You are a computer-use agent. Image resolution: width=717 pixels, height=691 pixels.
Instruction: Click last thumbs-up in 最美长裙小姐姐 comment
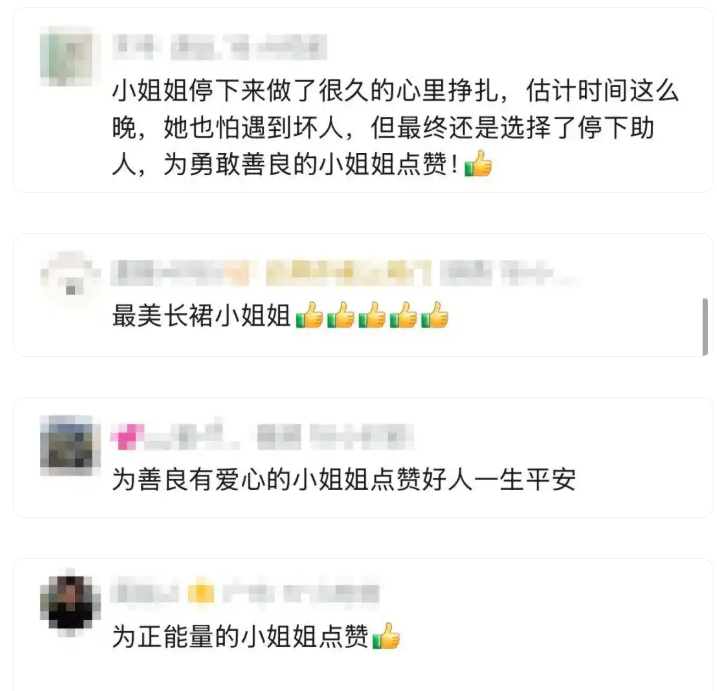(434, 316)
